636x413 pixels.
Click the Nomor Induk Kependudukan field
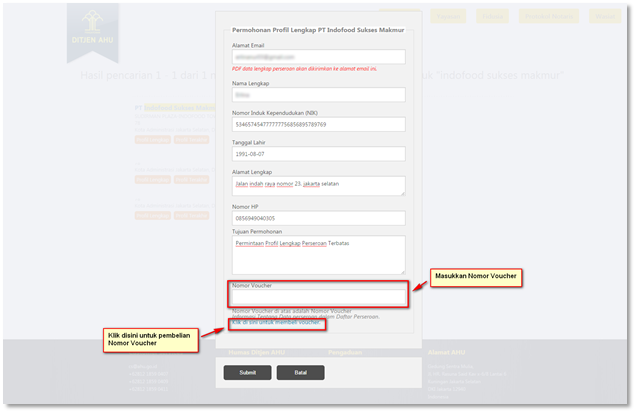(318, 125)
